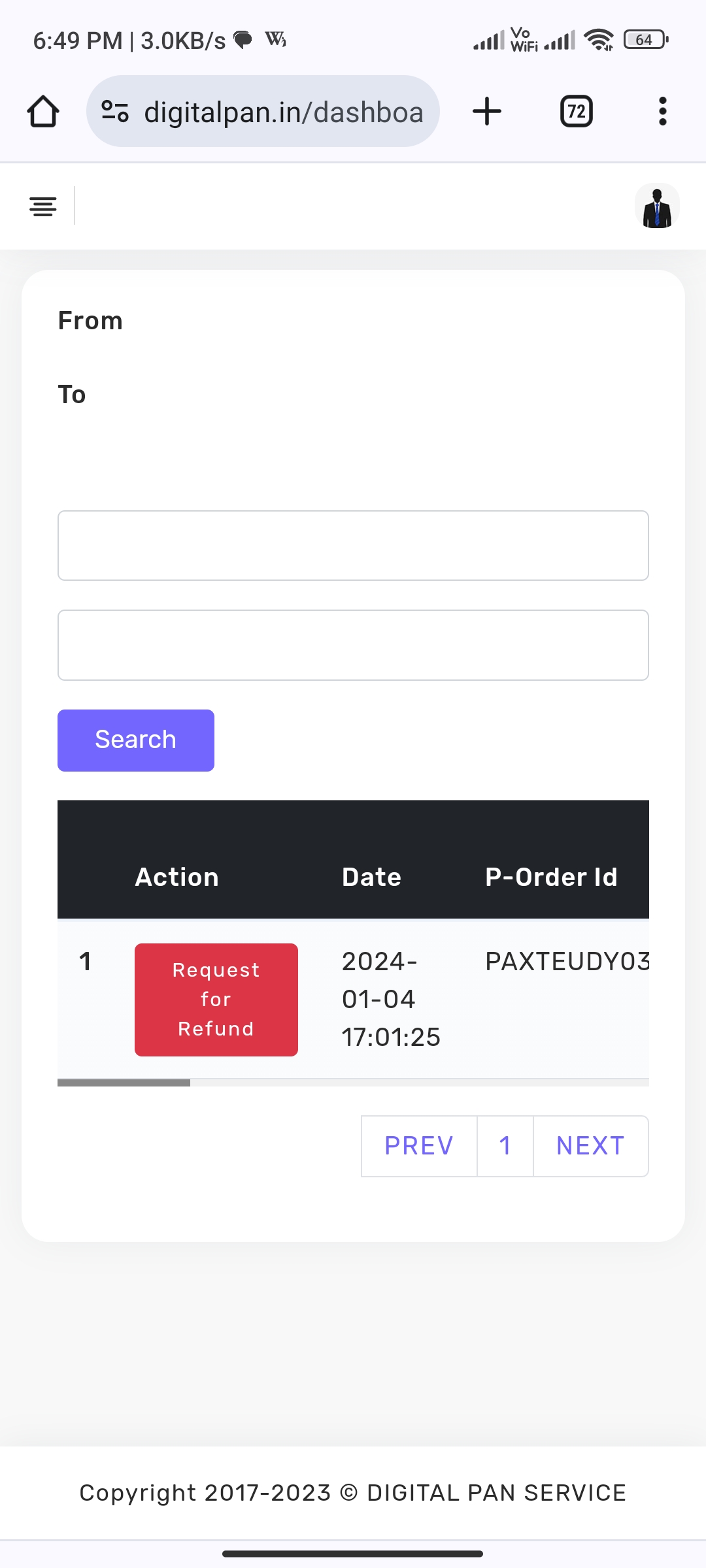Go to the NEXT page
706x1568 pixels.
click(591, 1146)
